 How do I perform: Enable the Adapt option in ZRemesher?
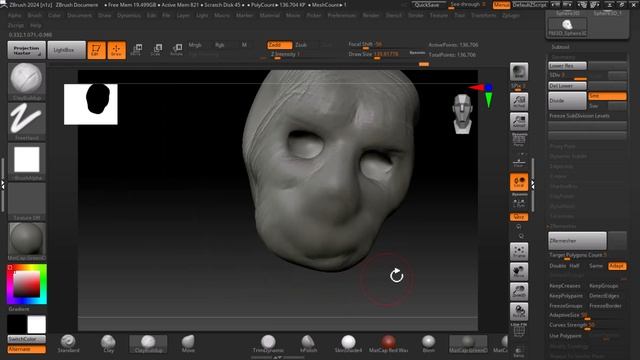point(616,266)
